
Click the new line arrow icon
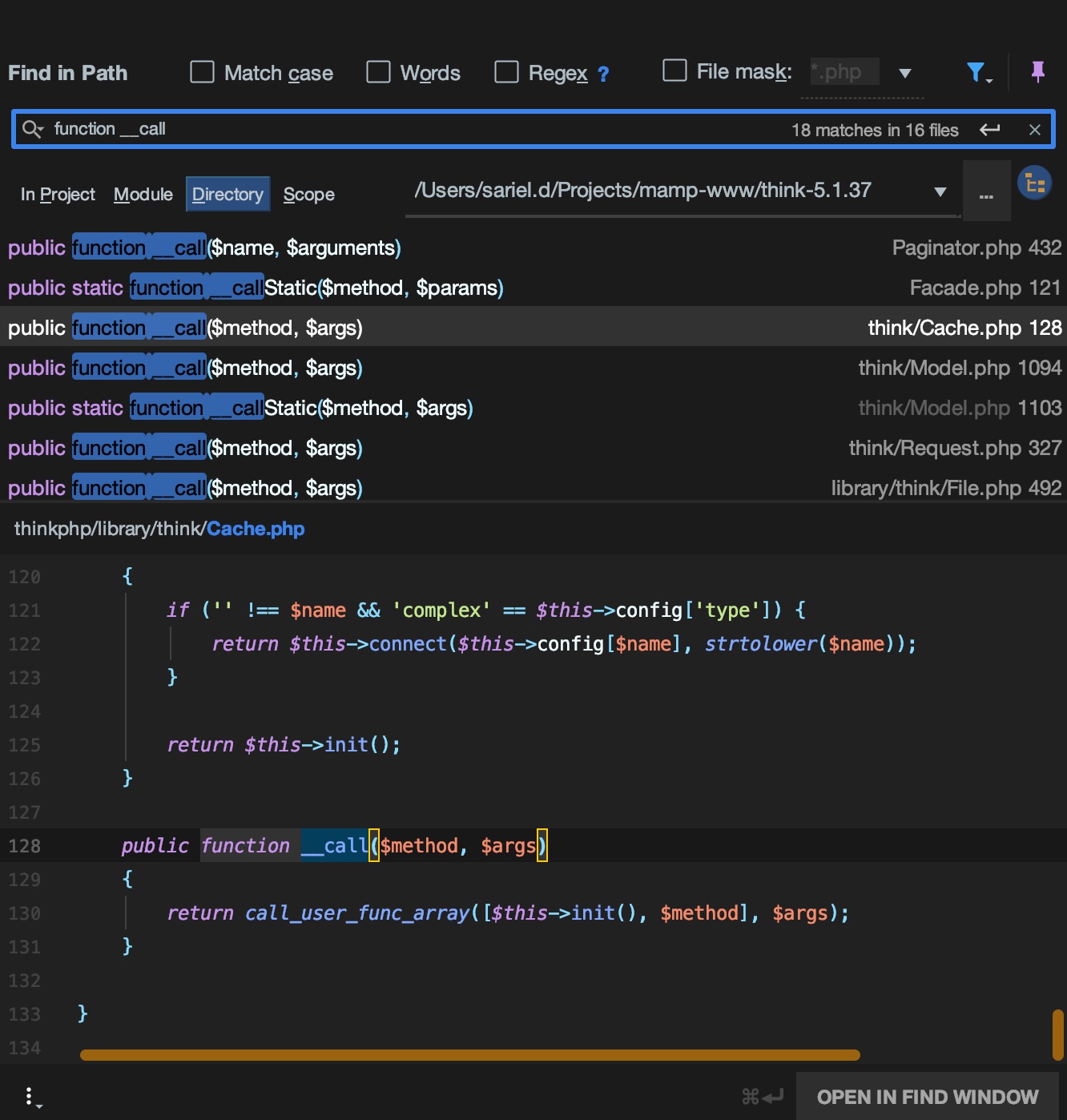990,130
